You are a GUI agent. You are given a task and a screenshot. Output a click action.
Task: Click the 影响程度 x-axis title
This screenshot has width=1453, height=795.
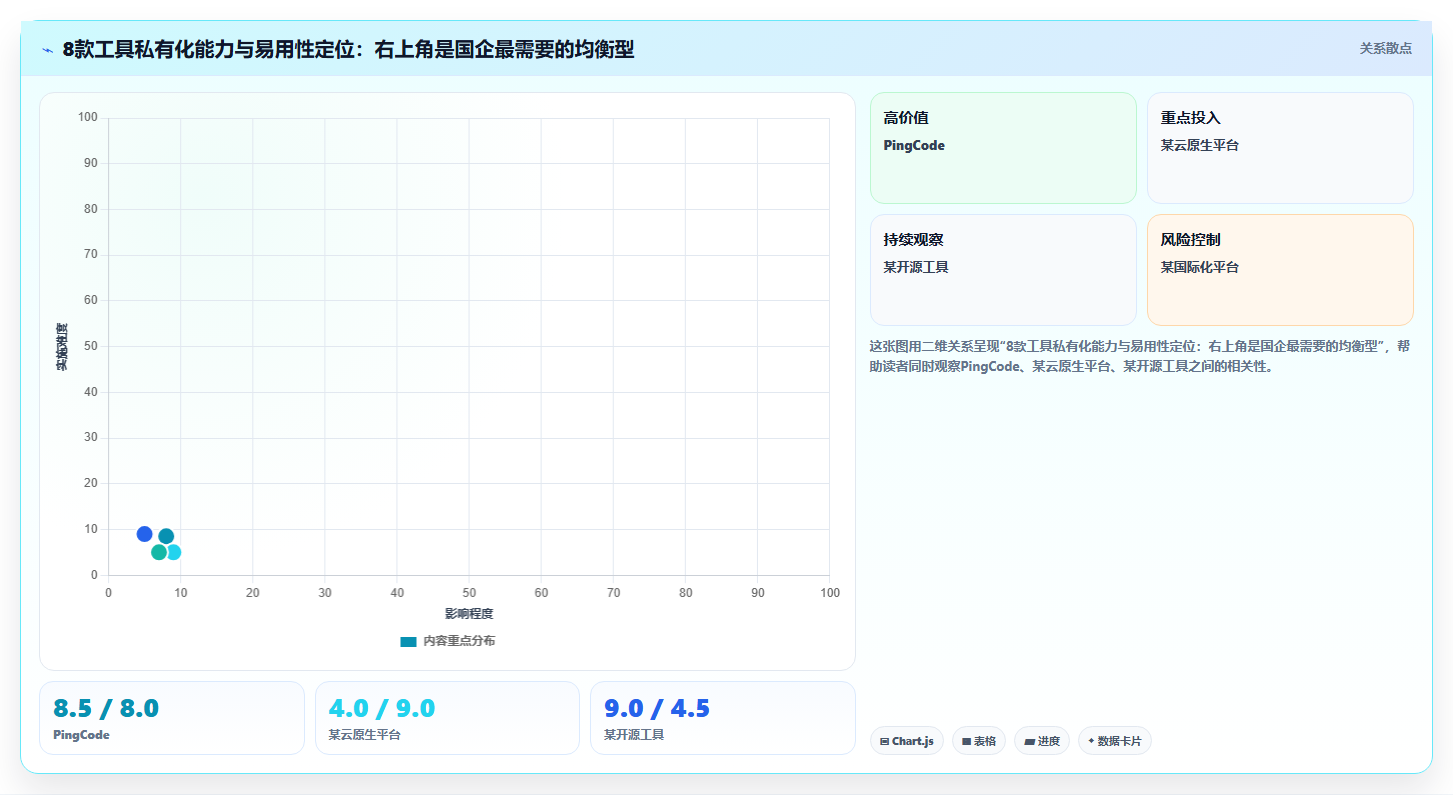469,613
